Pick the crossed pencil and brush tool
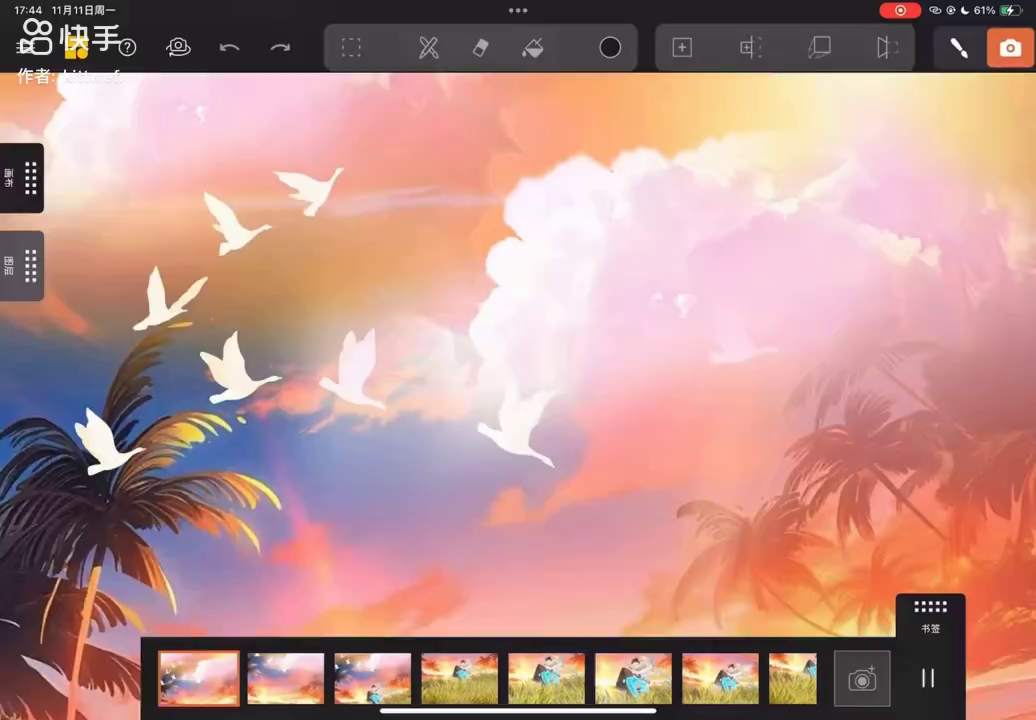 (429, 48)
